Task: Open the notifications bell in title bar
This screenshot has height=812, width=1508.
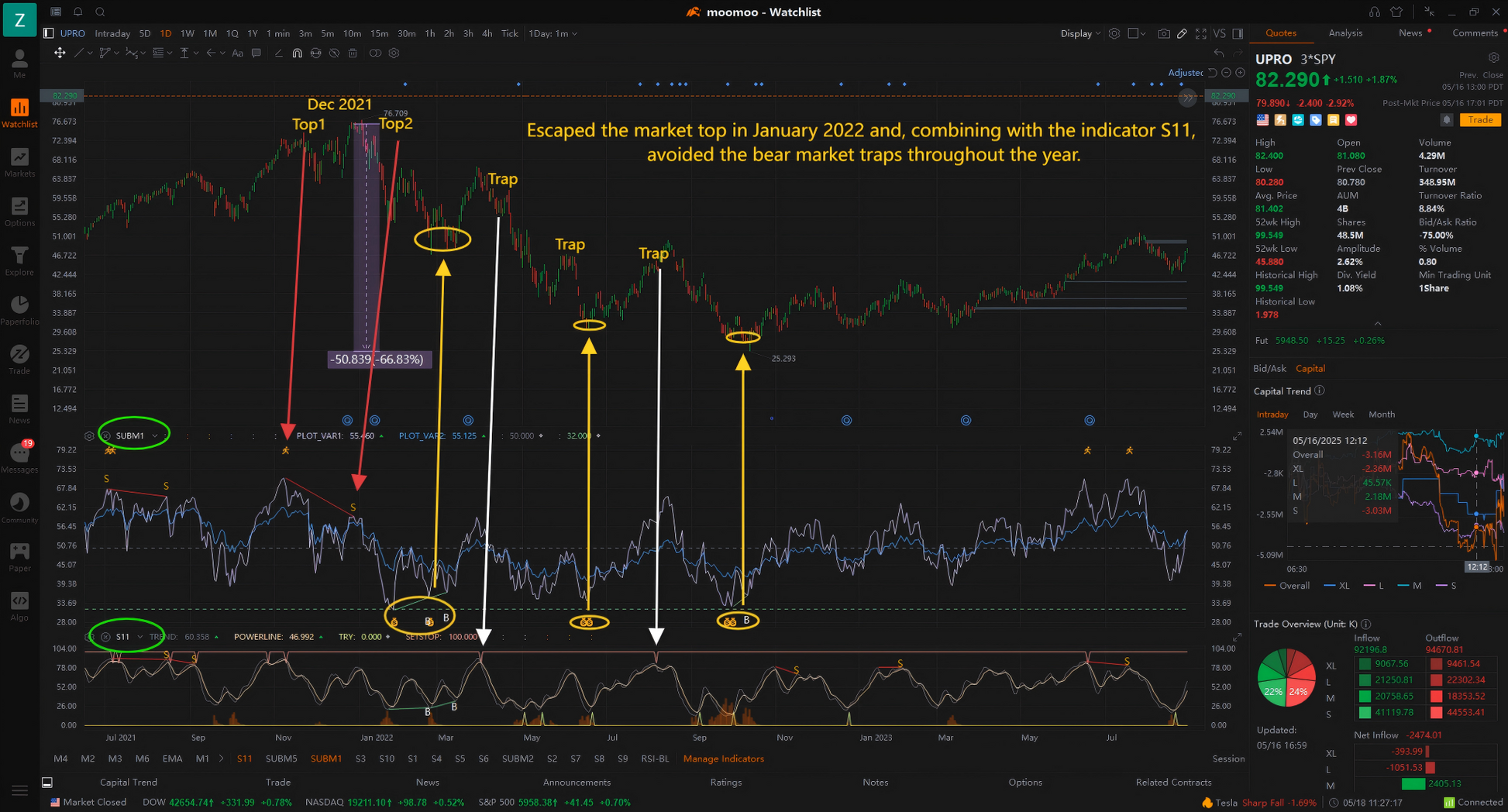Action: (x=77, y=12)
